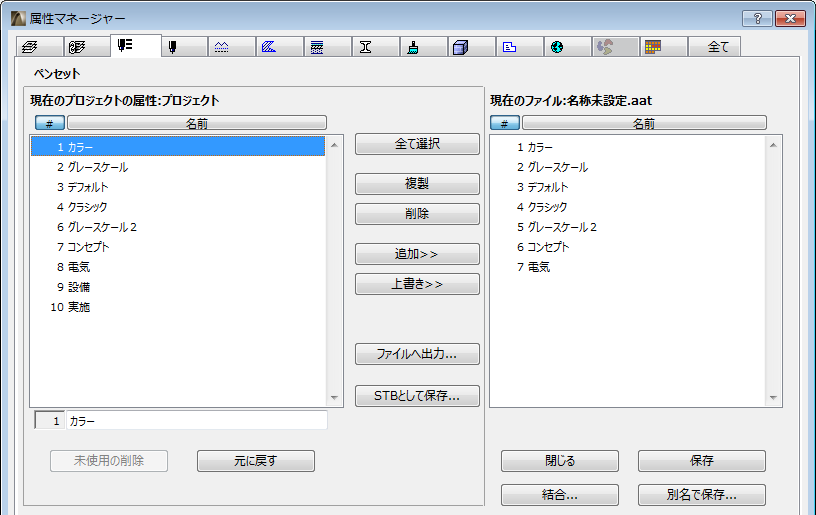Screen dimensions: 816x515
Task: Sort project list by # column
Action: (50, 123)
